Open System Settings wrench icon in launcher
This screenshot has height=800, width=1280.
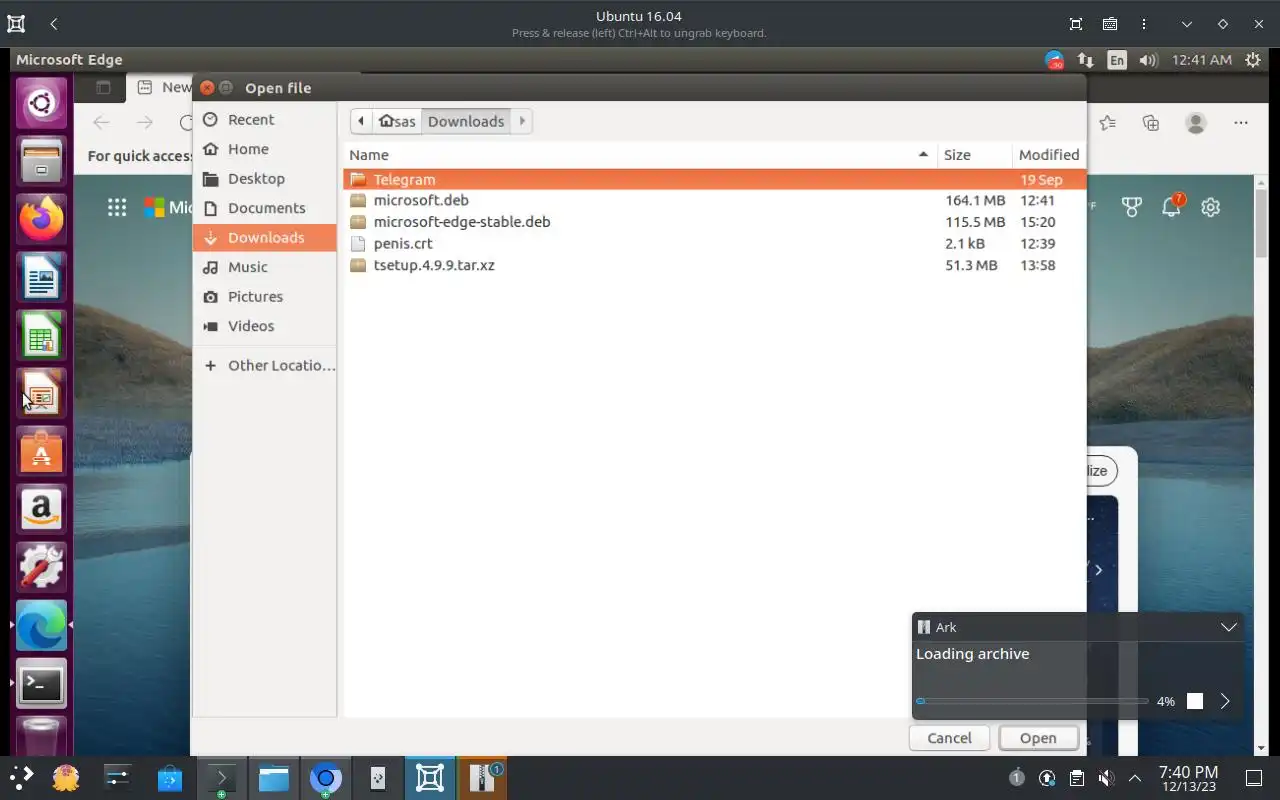pyautogui.click(x=41, y=569)
